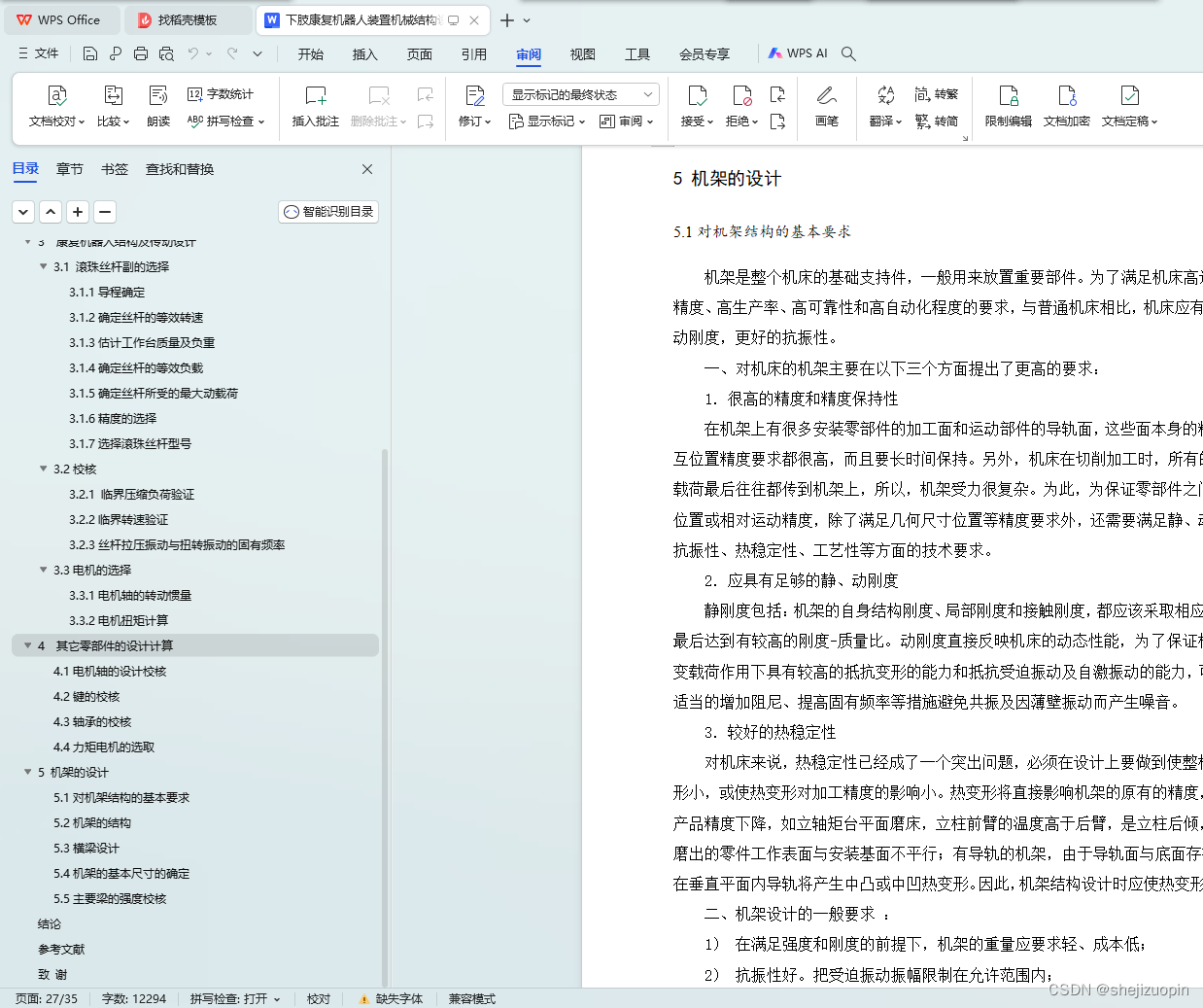Image resolution: width=1203 pixels, height=1008 pixels.
Task: Click 字数: 12294 in status bar
Action: click(134, 998)
